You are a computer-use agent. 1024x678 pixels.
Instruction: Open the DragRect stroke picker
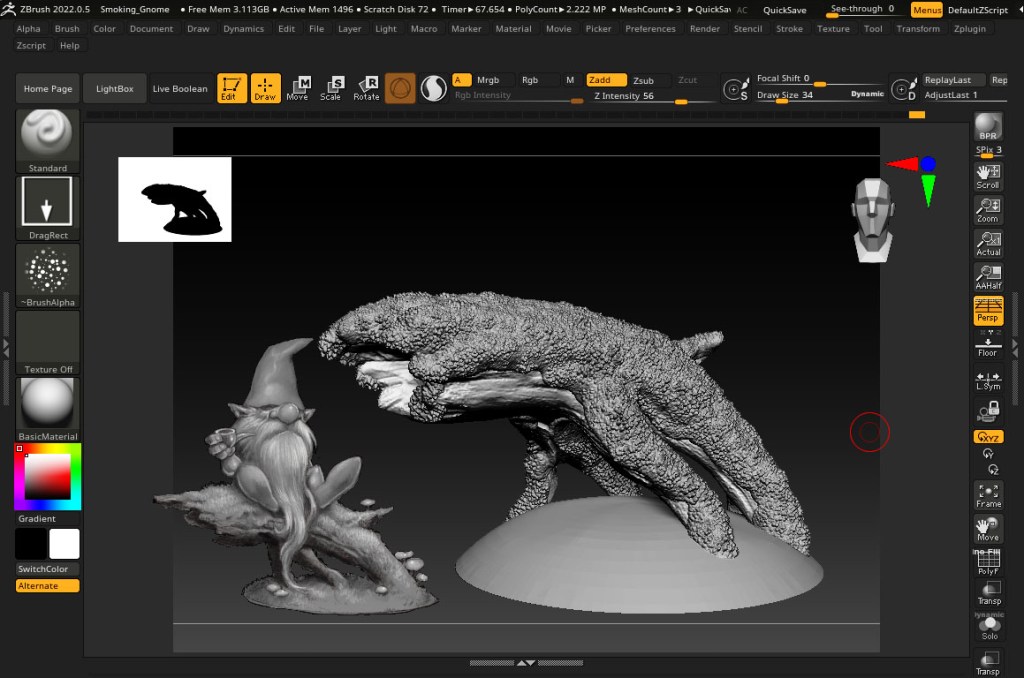(48, 209)
